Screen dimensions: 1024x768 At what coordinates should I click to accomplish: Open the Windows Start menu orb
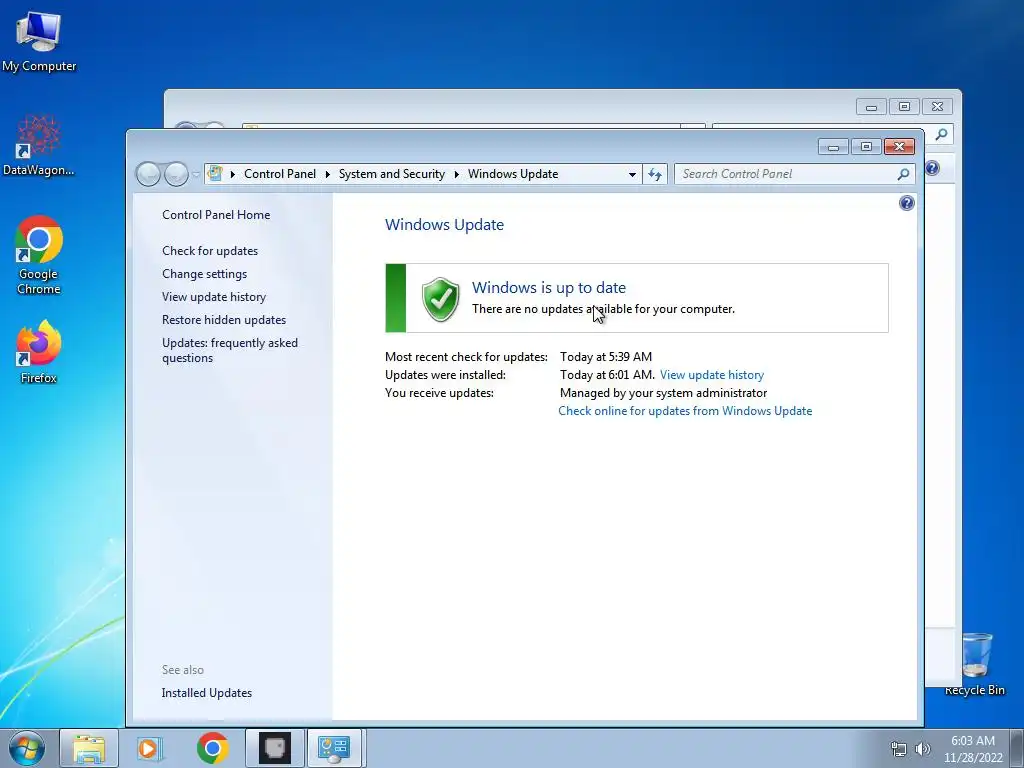[x=27, y=748]
